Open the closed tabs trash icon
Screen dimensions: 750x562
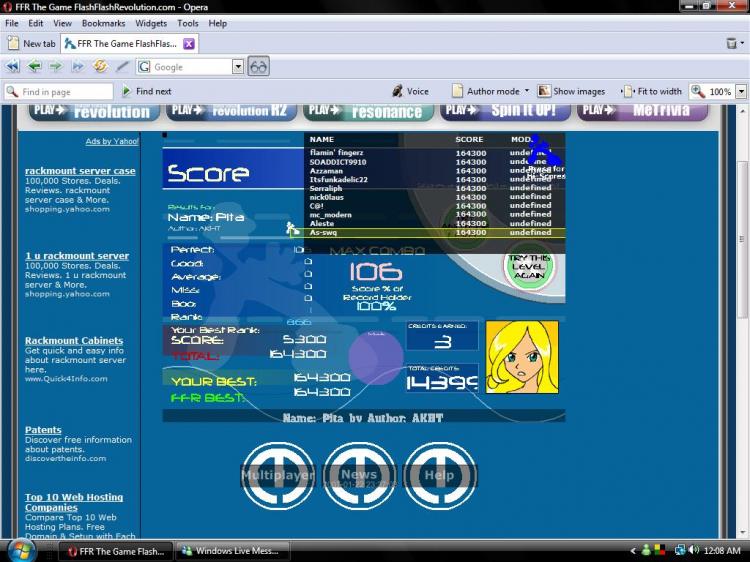[732, 44]
